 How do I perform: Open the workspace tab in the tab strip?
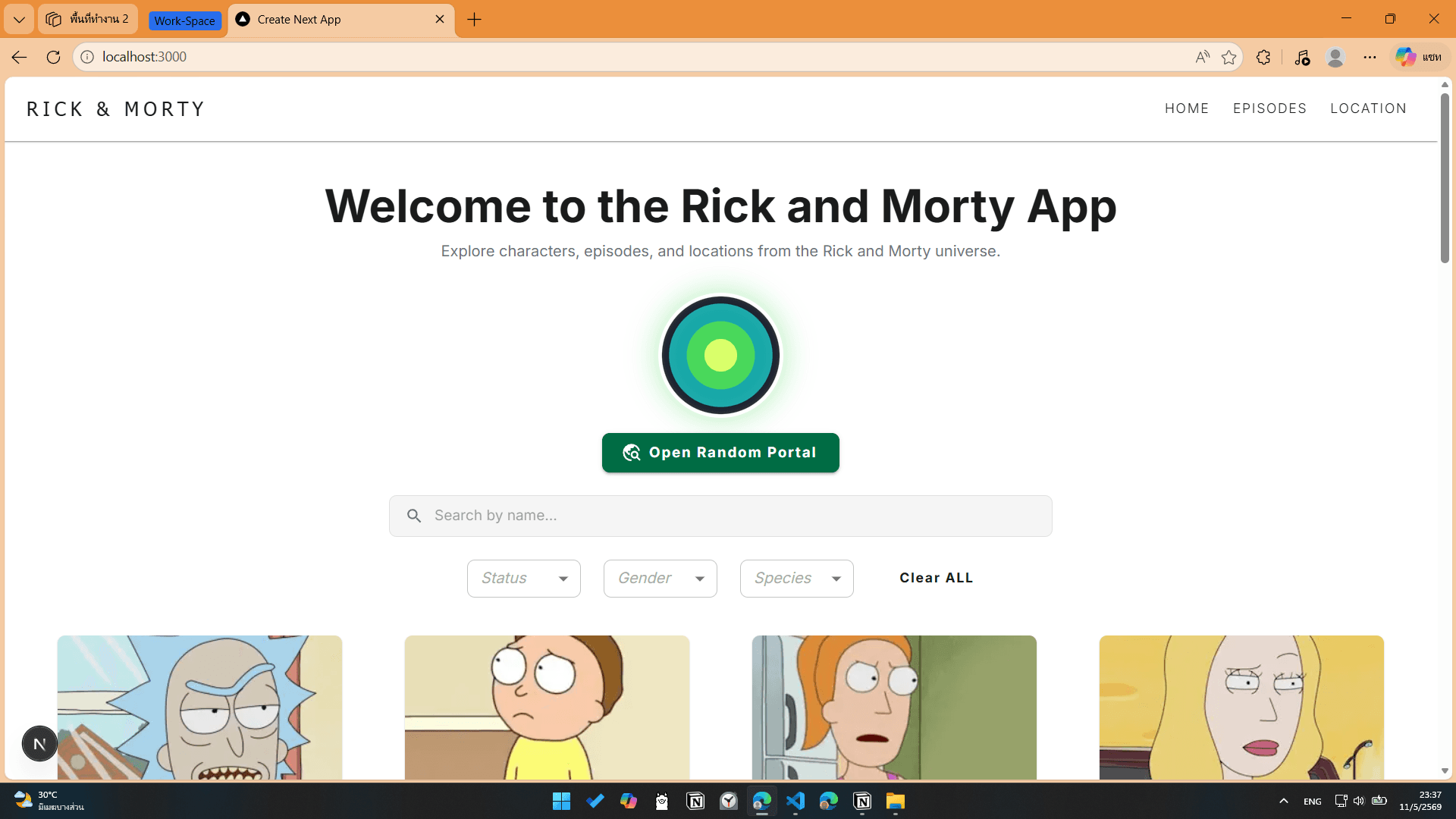pos(88,19)
